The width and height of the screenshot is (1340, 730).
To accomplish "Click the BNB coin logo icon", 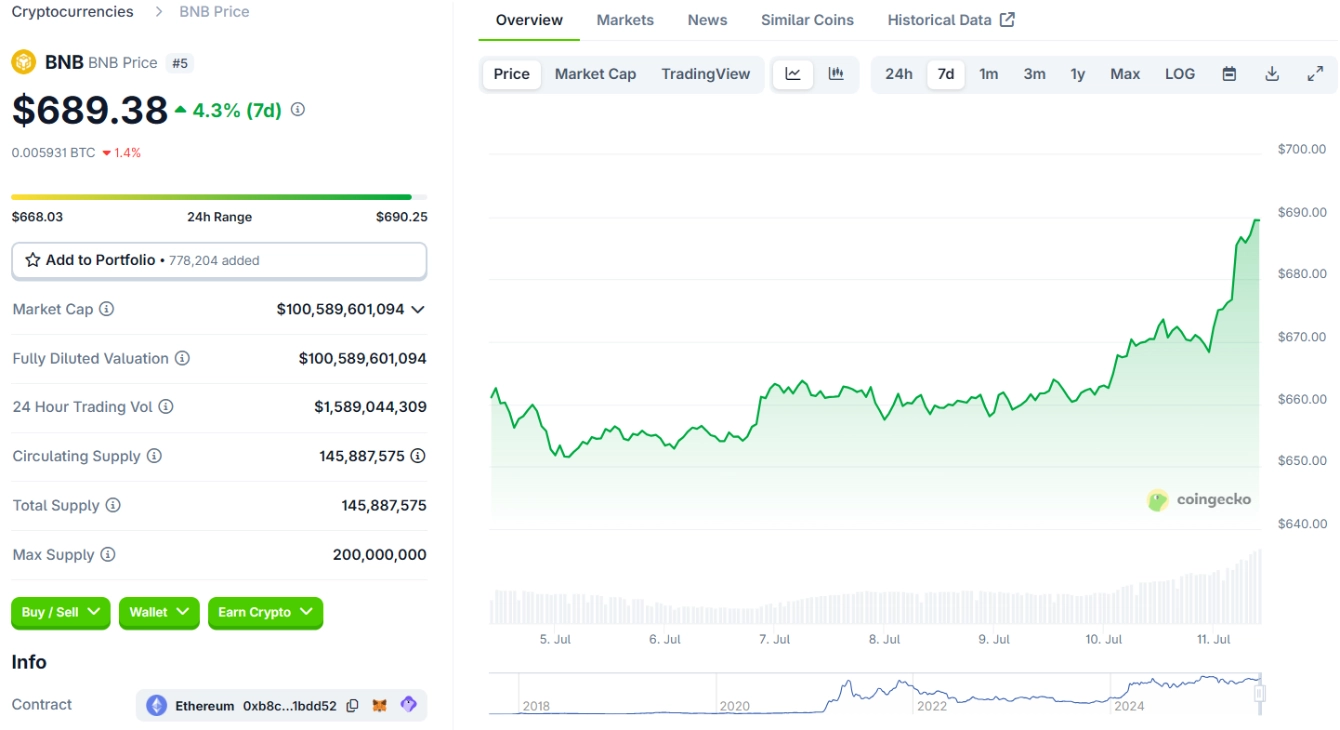I will [x=23, y=62].
